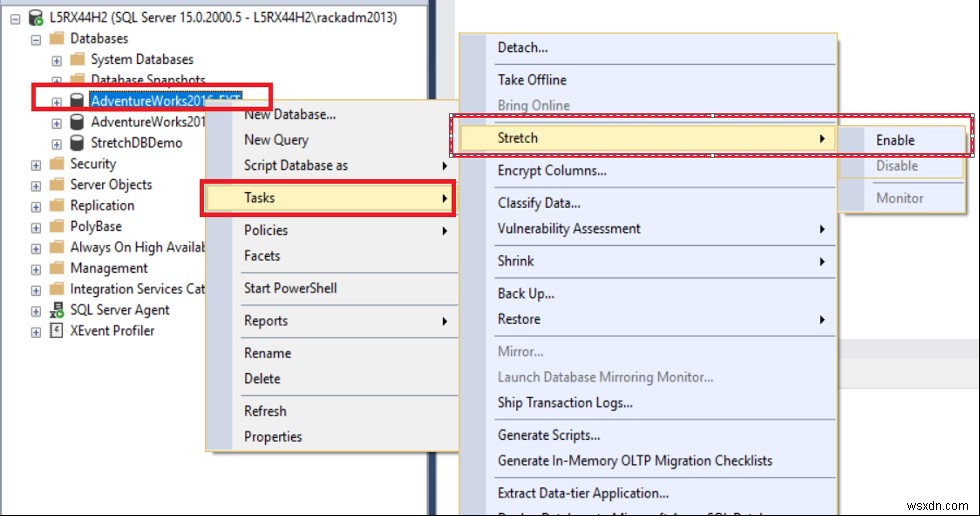Click the Management folder icon

pyautogui.click(x=57, y=268)
